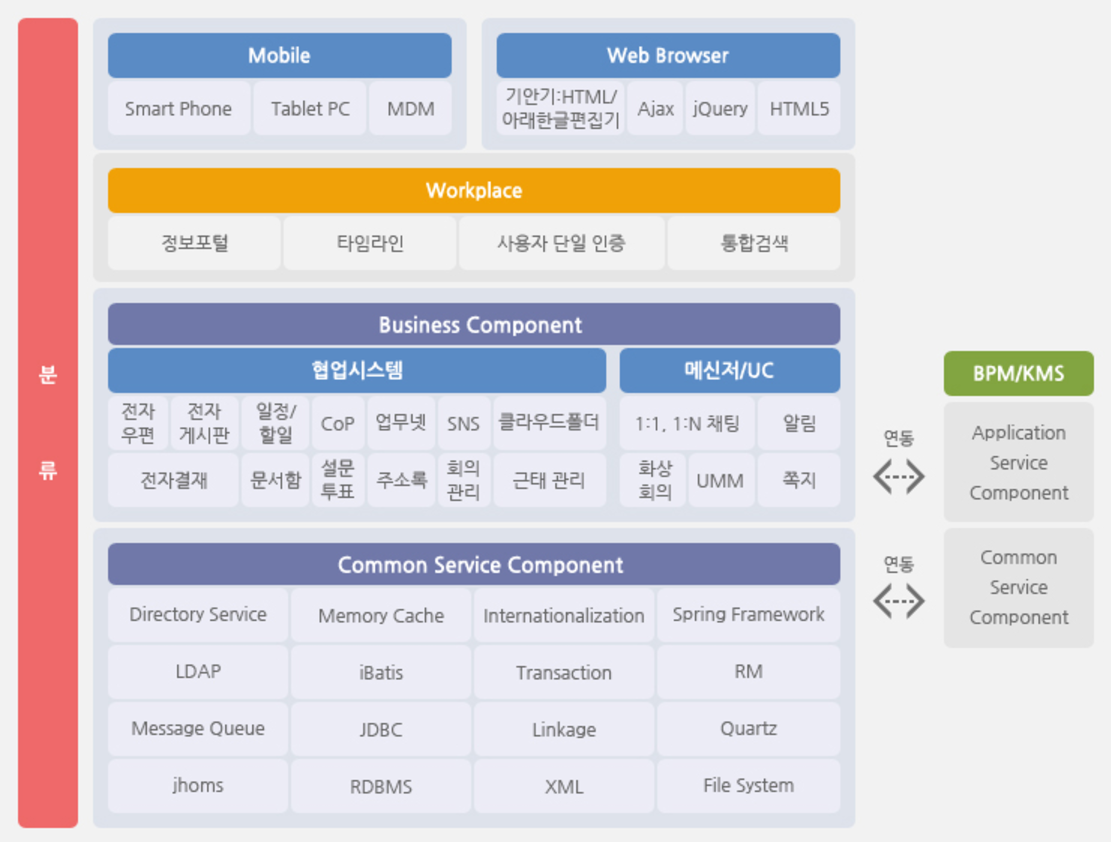Click the 전자게시판 box
The height and width of the screenshot is (842, 1111).
click(205, 422)
